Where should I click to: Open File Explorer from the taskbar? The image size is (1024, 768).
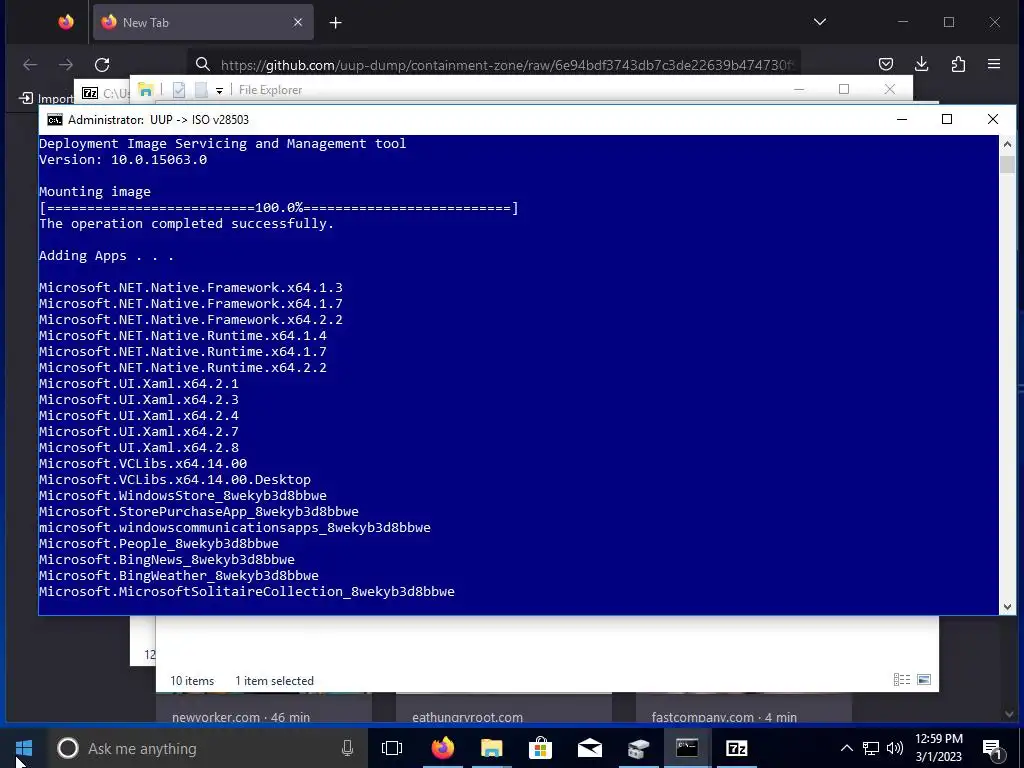(x=492, y=748)
